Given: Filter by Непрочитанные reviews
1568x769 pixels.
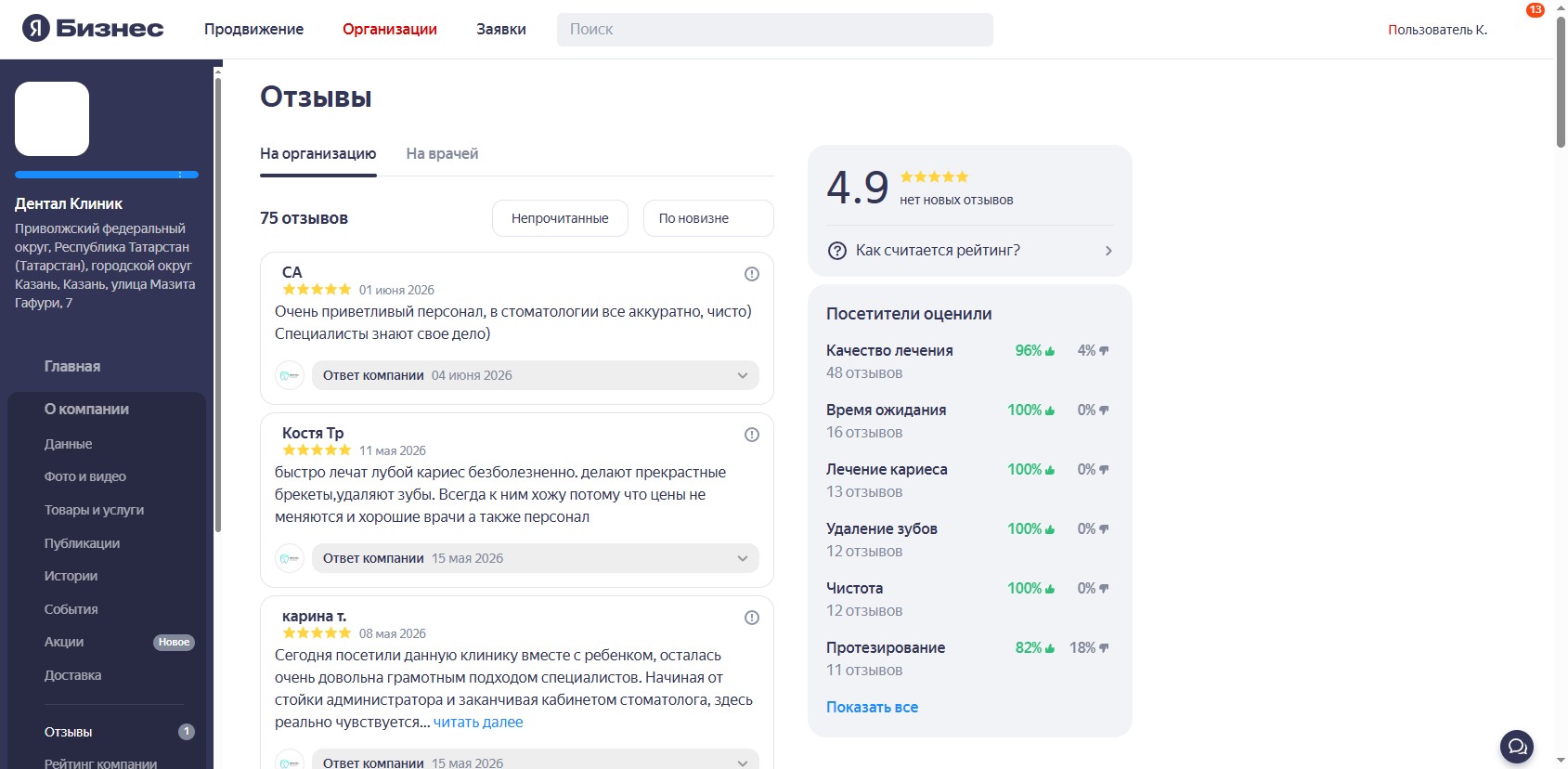Looking at the screenshot, I should pyautogui.click(x=560, y=218).
